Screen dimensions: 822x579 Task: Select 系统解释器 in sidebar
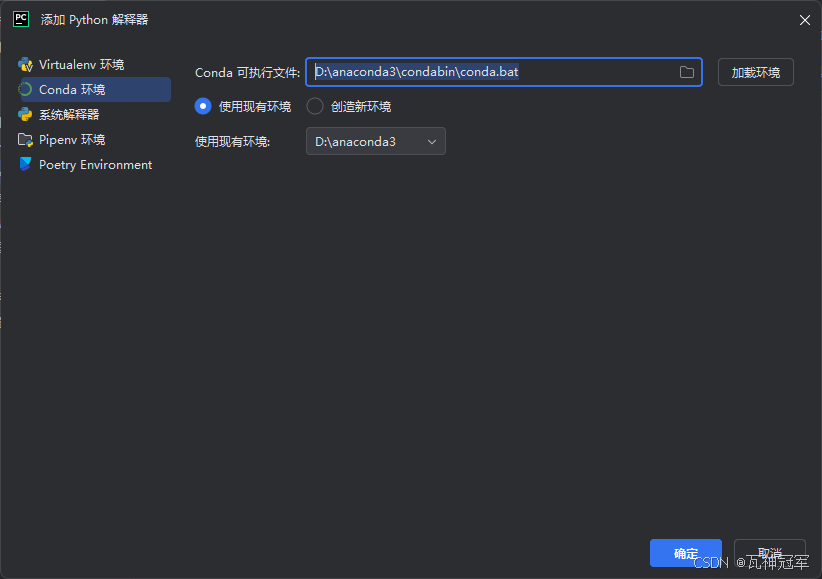pyautogui.click(x=93, y=114)
